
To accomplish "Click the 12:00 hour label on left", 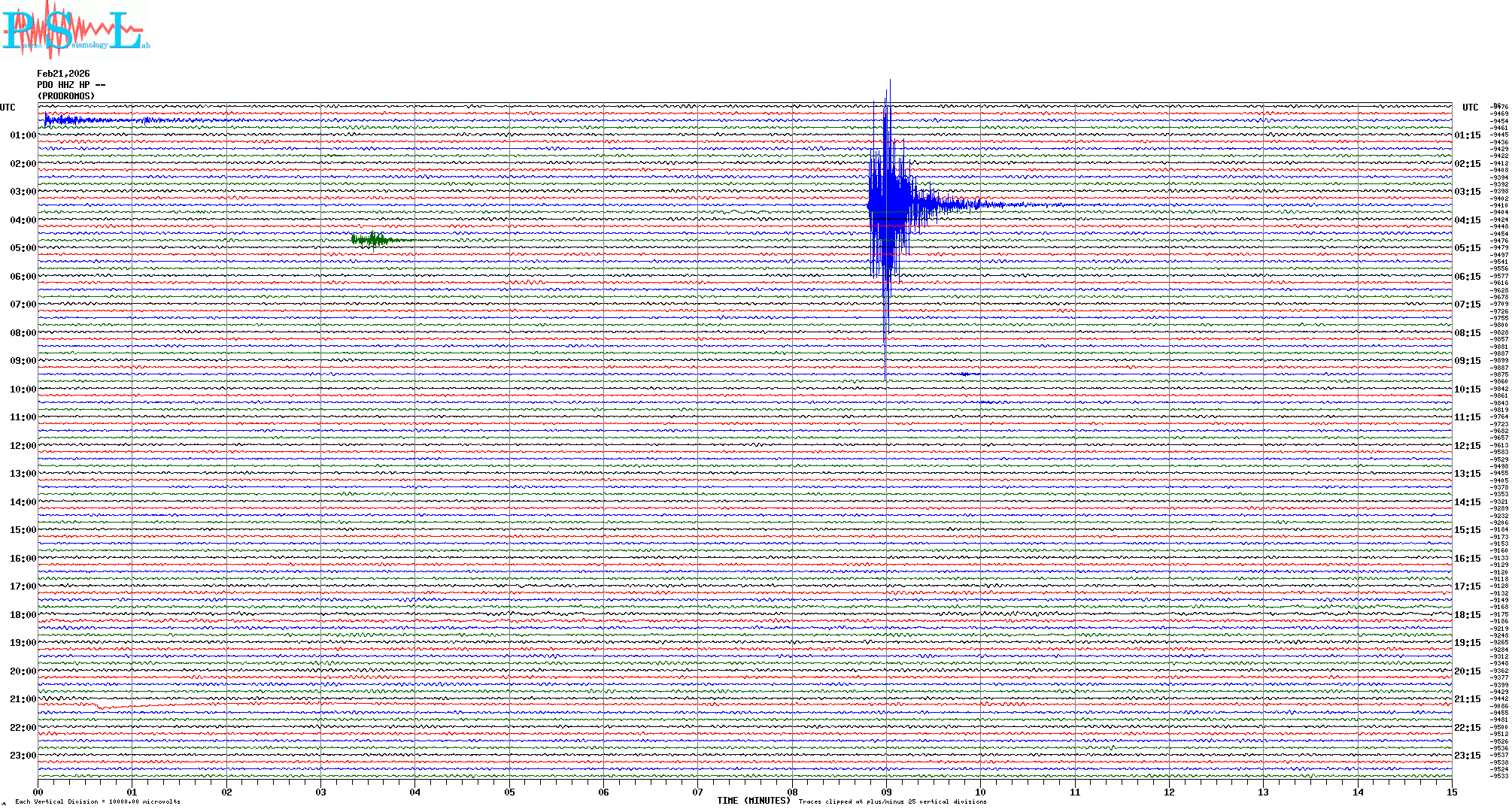I will [x=23, y=446].
